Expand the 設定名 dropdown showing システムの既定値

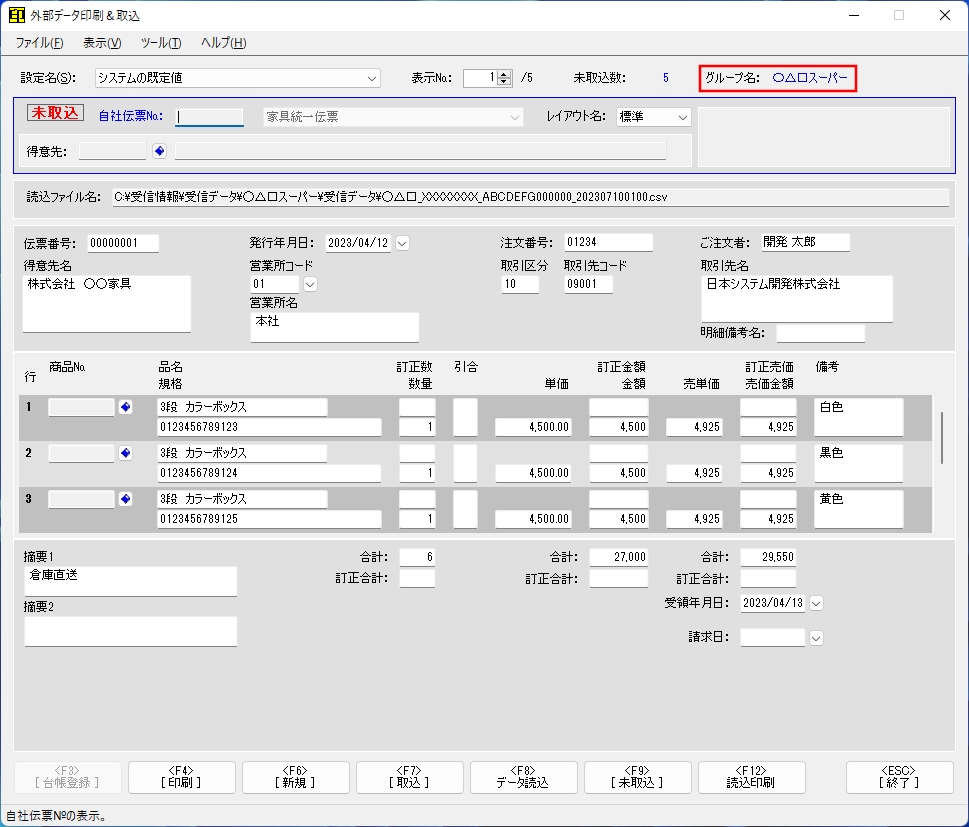(371, 78)
